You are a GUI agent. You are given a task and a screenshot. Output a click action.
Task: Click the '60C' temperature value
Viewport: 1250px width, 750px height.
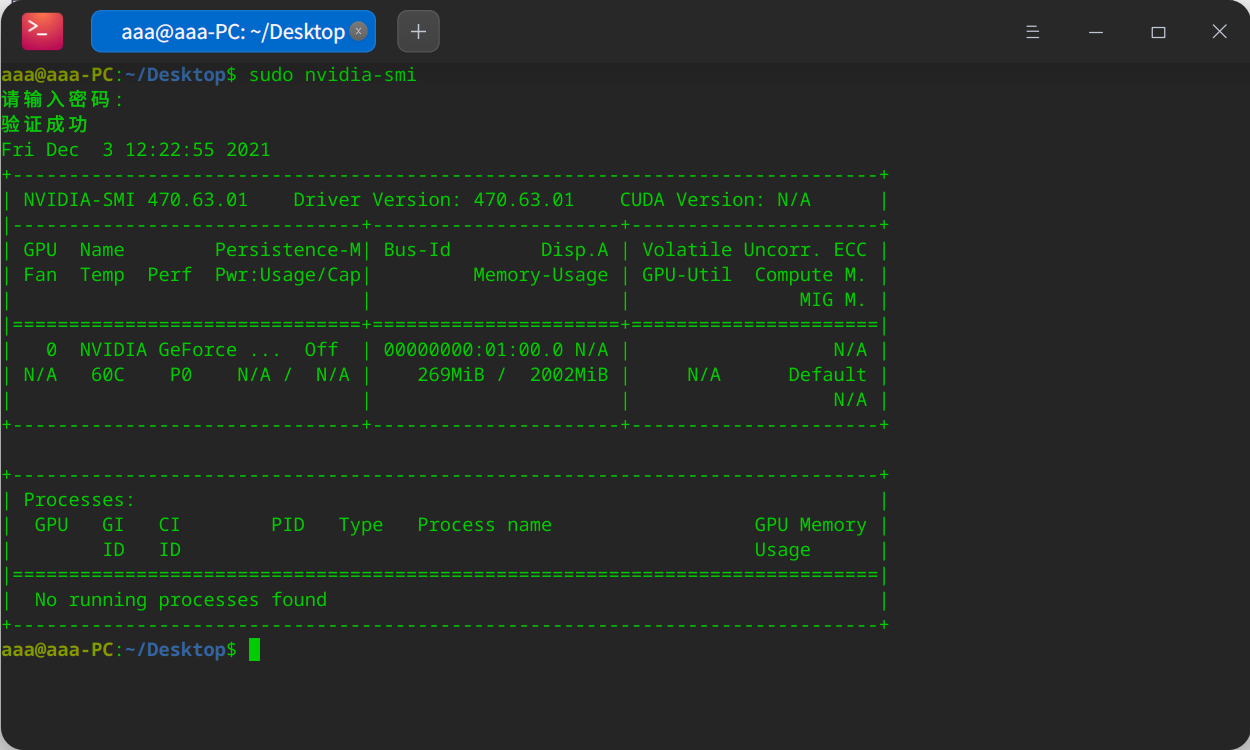tap(108, 375)
